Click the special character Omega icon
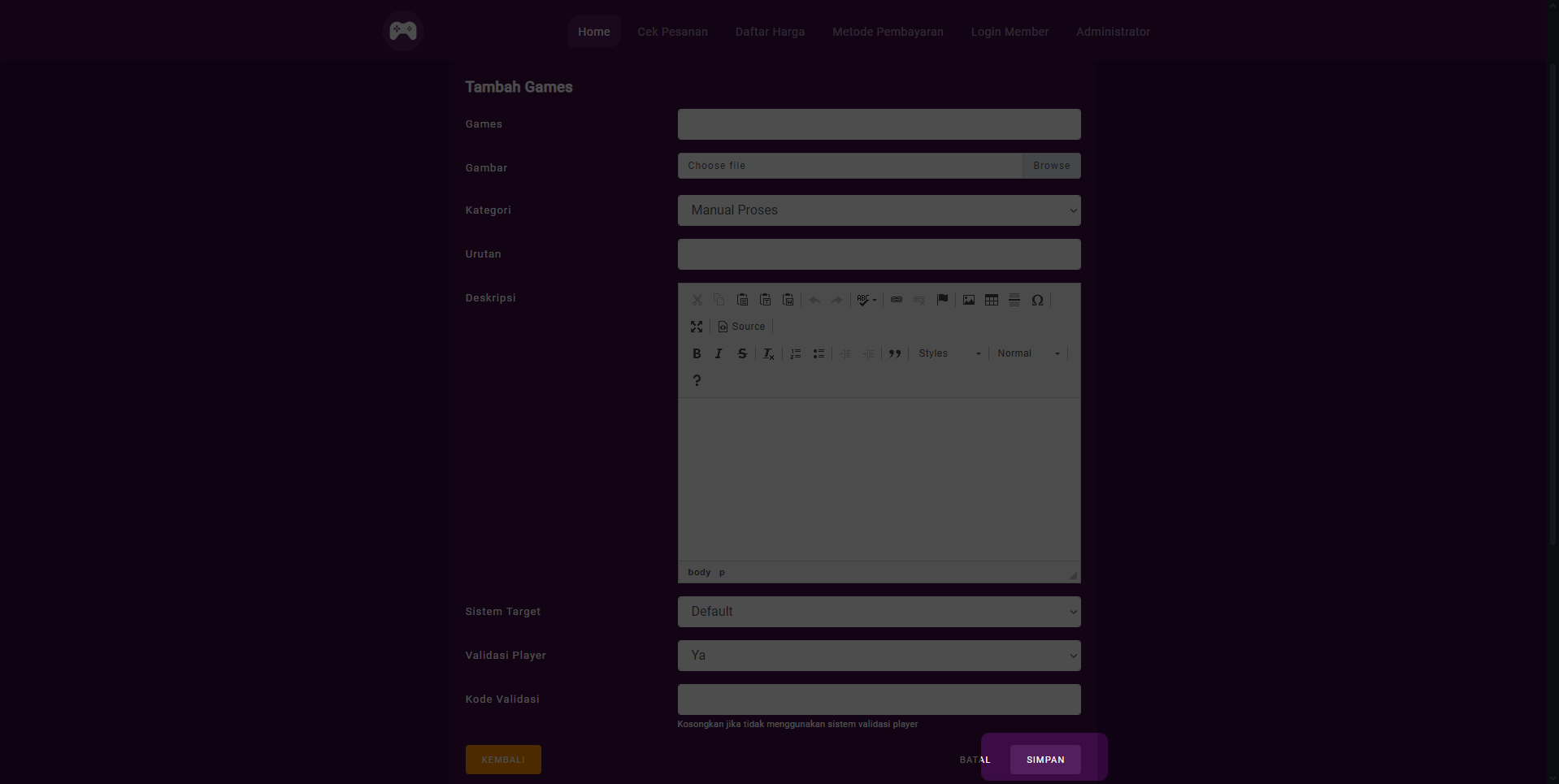 tap(1037, 300)
